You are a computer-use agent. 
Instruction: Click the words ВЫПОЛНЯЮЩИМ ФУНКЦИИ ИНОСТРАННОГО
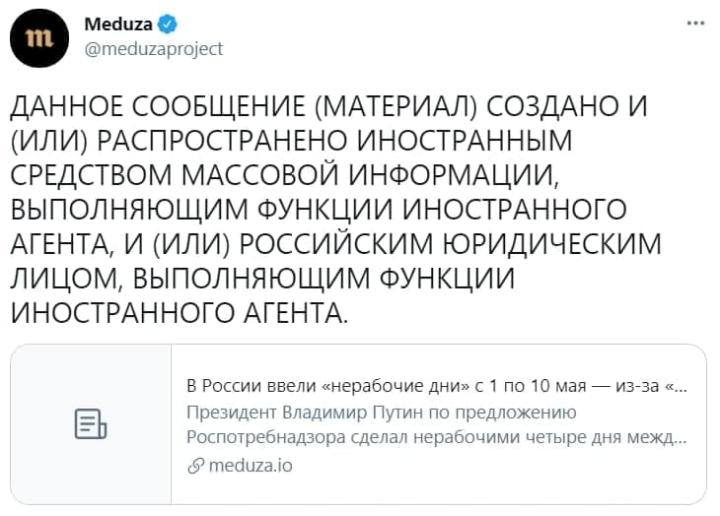pos(318,209)
